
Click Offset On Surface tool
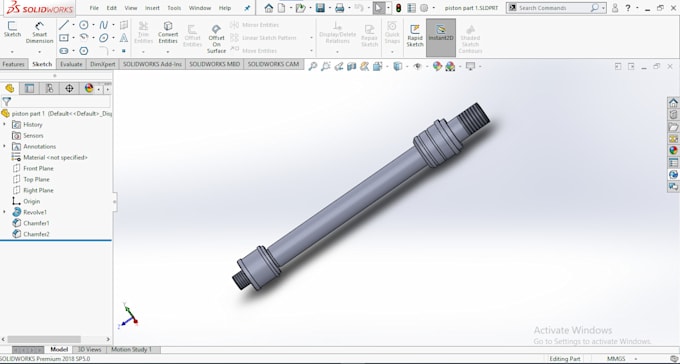[x=216, y=39]
